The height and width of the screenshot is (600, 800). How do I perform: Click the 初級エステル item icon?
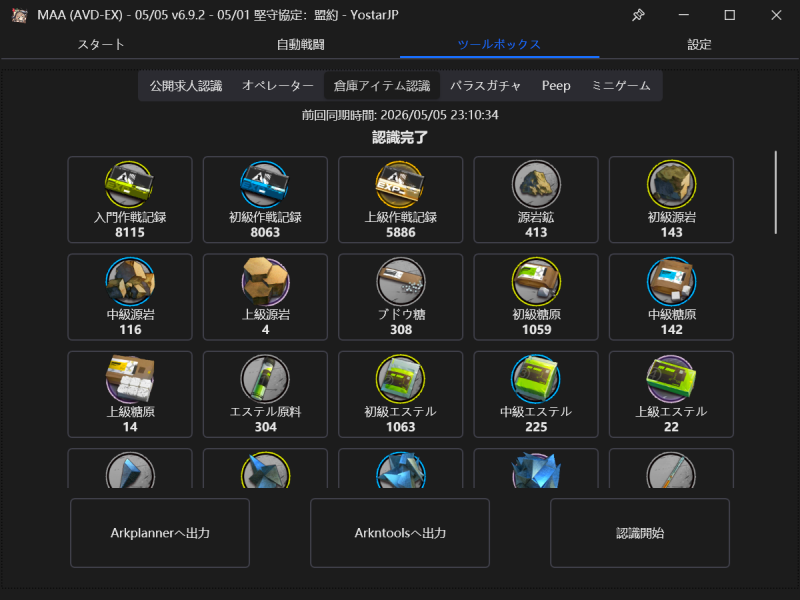click(401, 379)
